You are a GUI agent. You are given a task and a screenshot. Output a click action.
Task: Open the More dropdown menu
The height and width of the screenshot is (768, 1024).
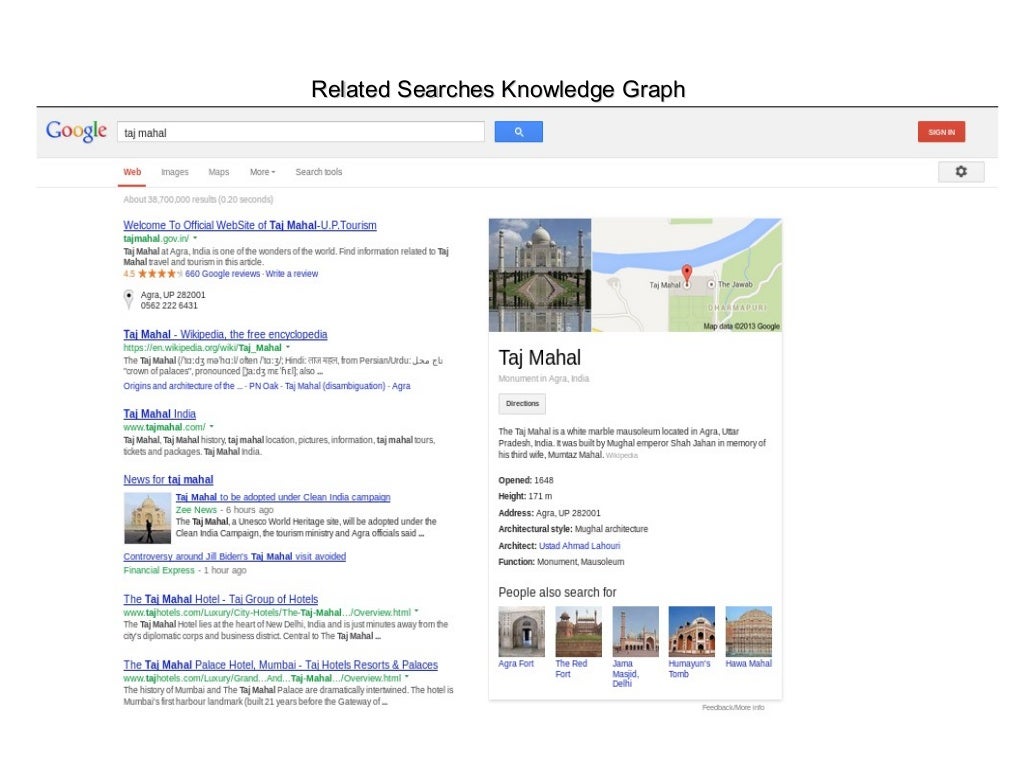click(x=263, y=172)
